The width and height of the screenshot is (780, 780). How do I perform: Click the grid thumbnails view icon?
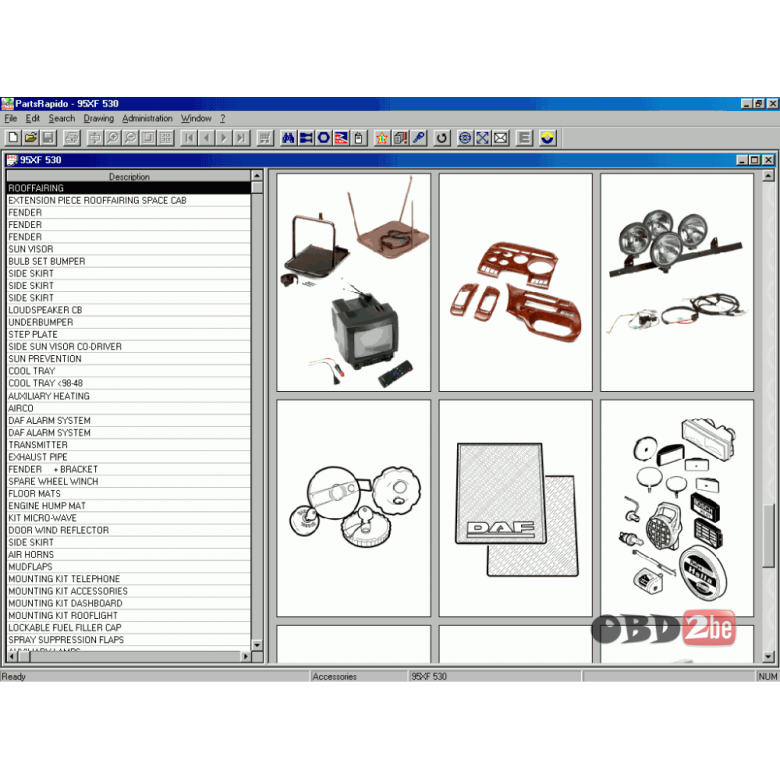[x=165, y=138]
